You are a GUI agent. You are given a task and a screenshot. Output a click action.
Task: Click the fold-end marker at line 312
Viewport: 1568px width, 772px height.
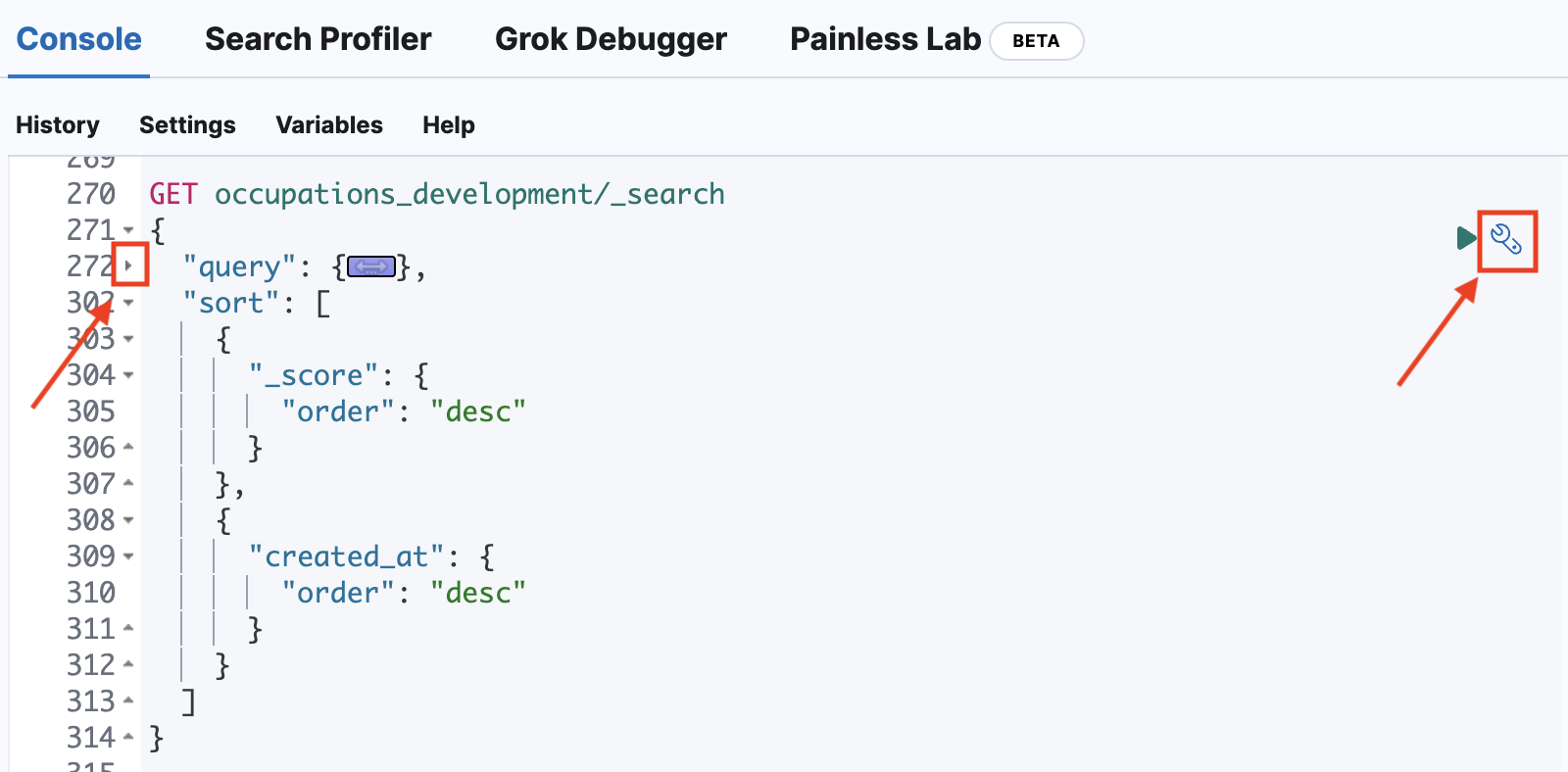tap(128, 665)
